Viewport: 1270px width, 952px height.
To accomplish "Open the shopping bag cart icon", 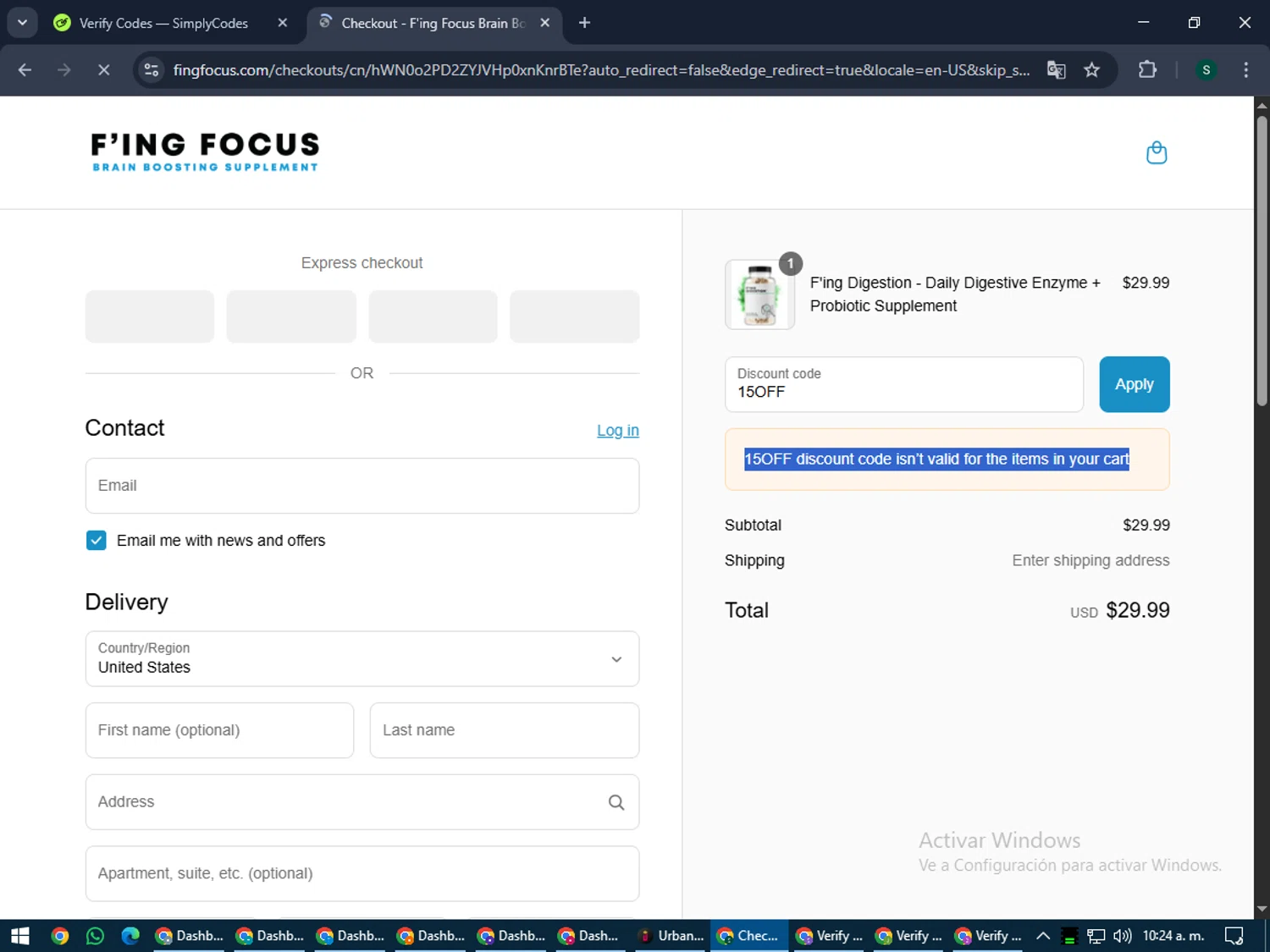I will [x=1156, y=153].
